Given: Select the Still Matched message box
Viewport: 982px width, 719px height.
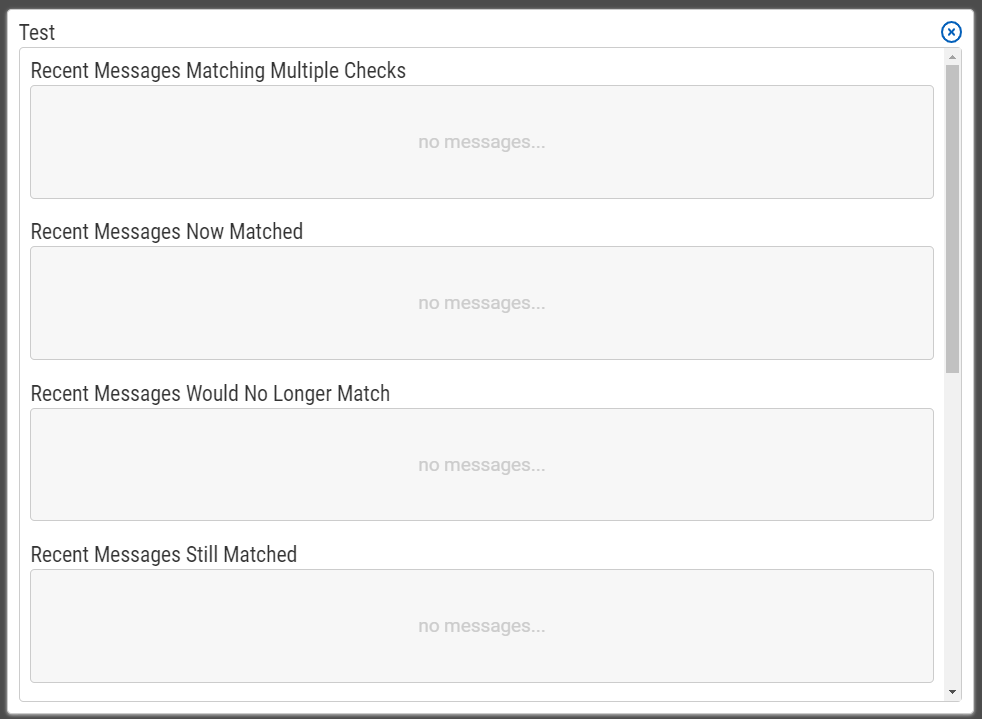Looking at the screenshot, I should 482,626.
